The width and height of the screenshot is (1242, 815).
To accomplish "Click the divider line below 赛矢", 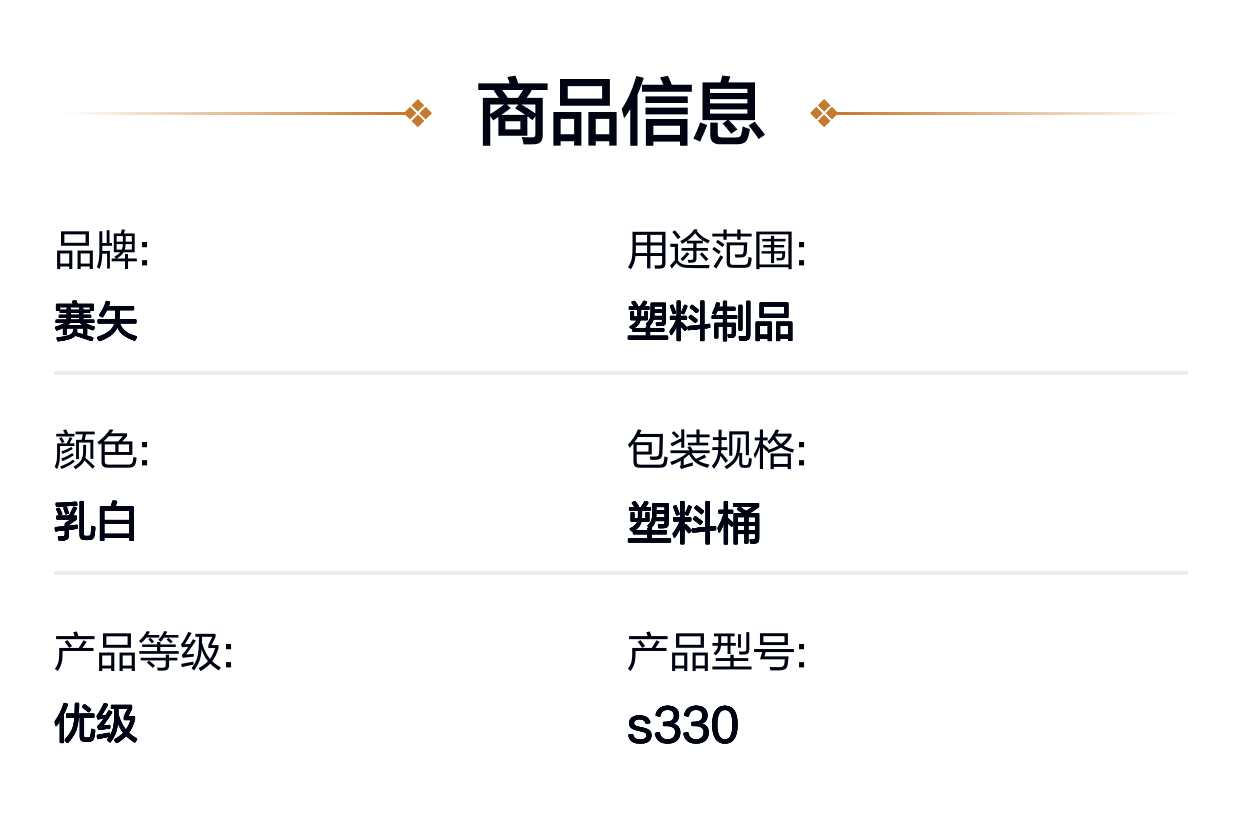I will click(621, 373).
